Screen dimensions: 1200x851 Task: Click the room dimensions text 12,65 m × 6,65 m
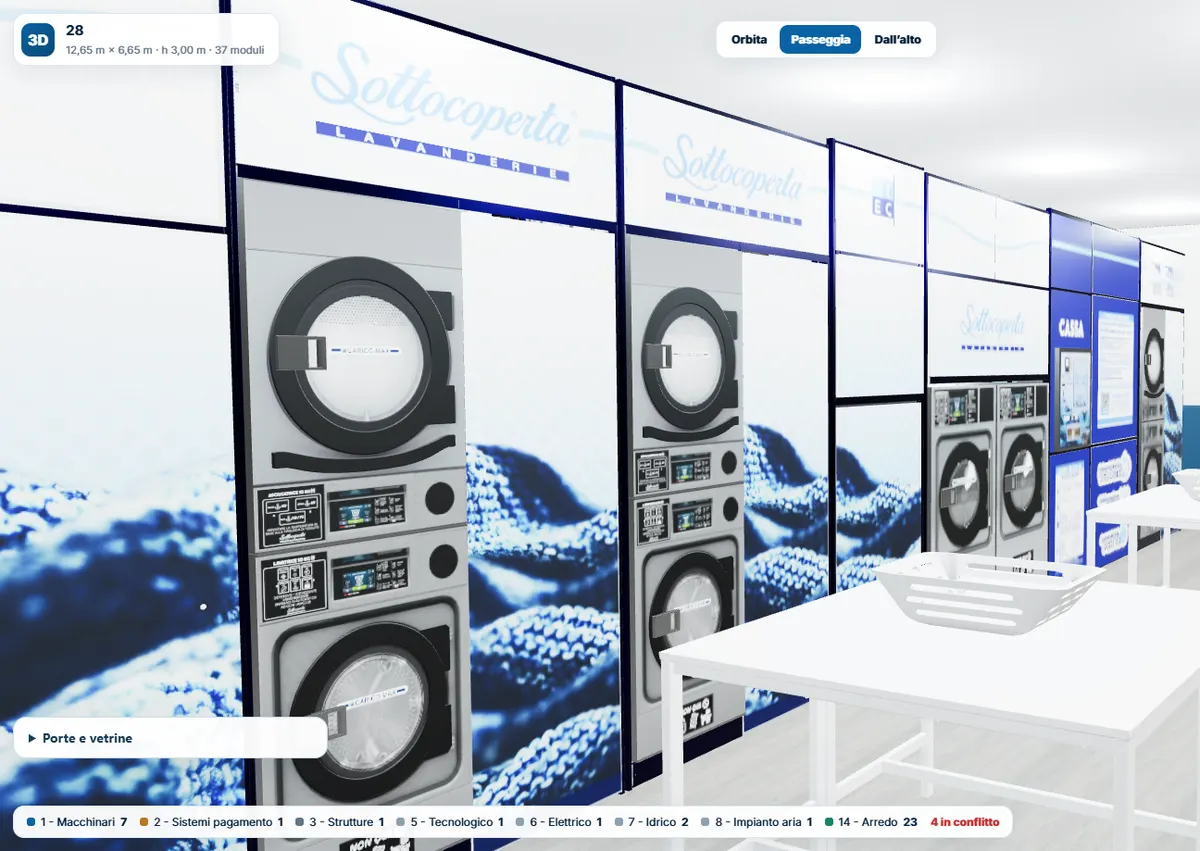pos(109,49)
